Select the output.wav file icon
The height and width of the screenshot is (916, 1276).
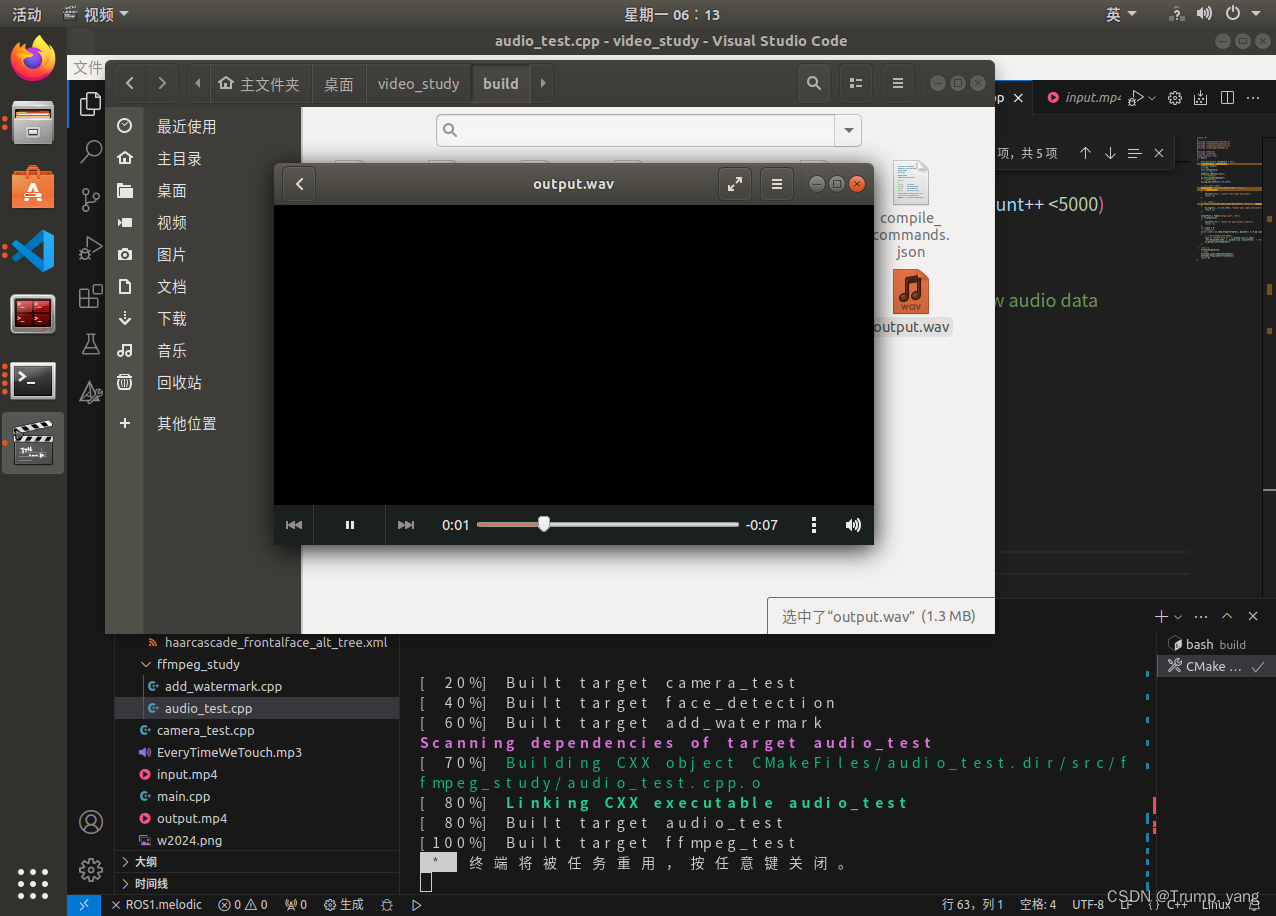pyautogui.click(x=911, y=291)
